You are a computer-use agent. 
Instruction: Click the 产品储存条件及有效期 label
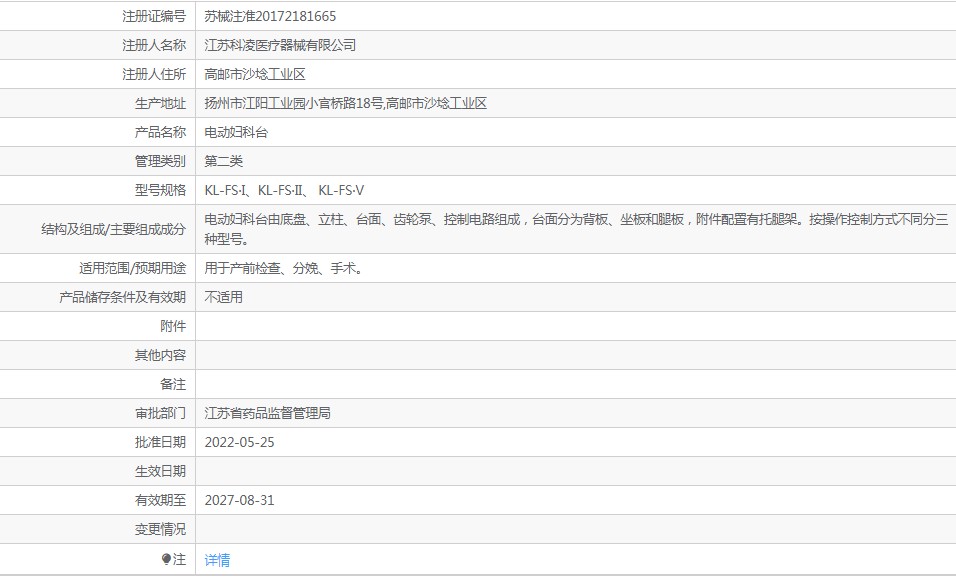[x=122, y=297]
